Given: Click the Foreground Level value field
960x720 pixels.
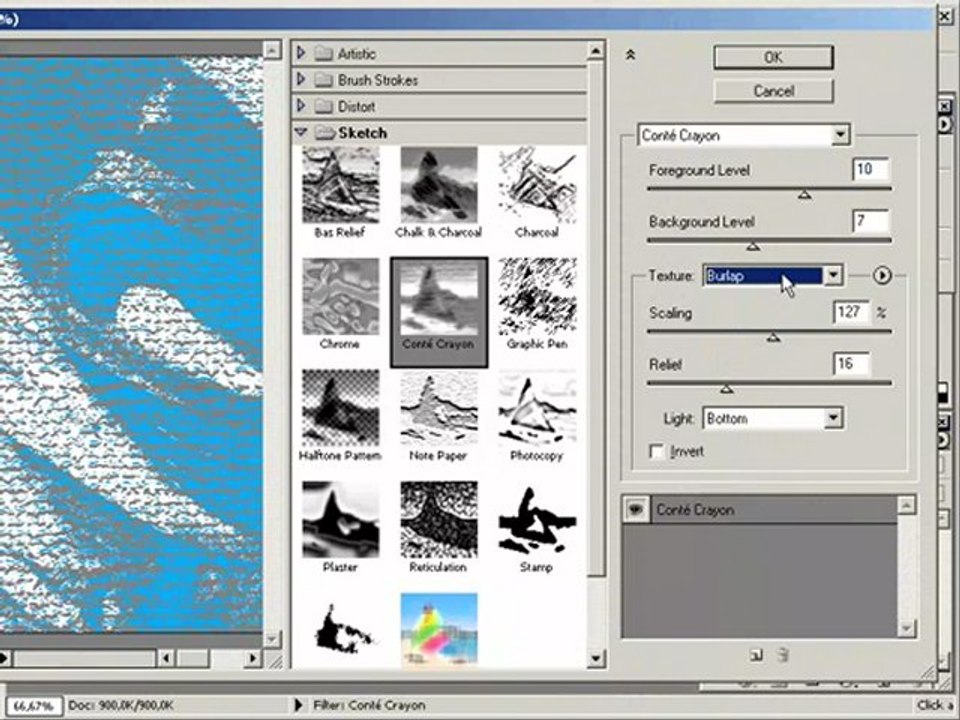Looking at the screenshot, I should click(x=870, y=169).
